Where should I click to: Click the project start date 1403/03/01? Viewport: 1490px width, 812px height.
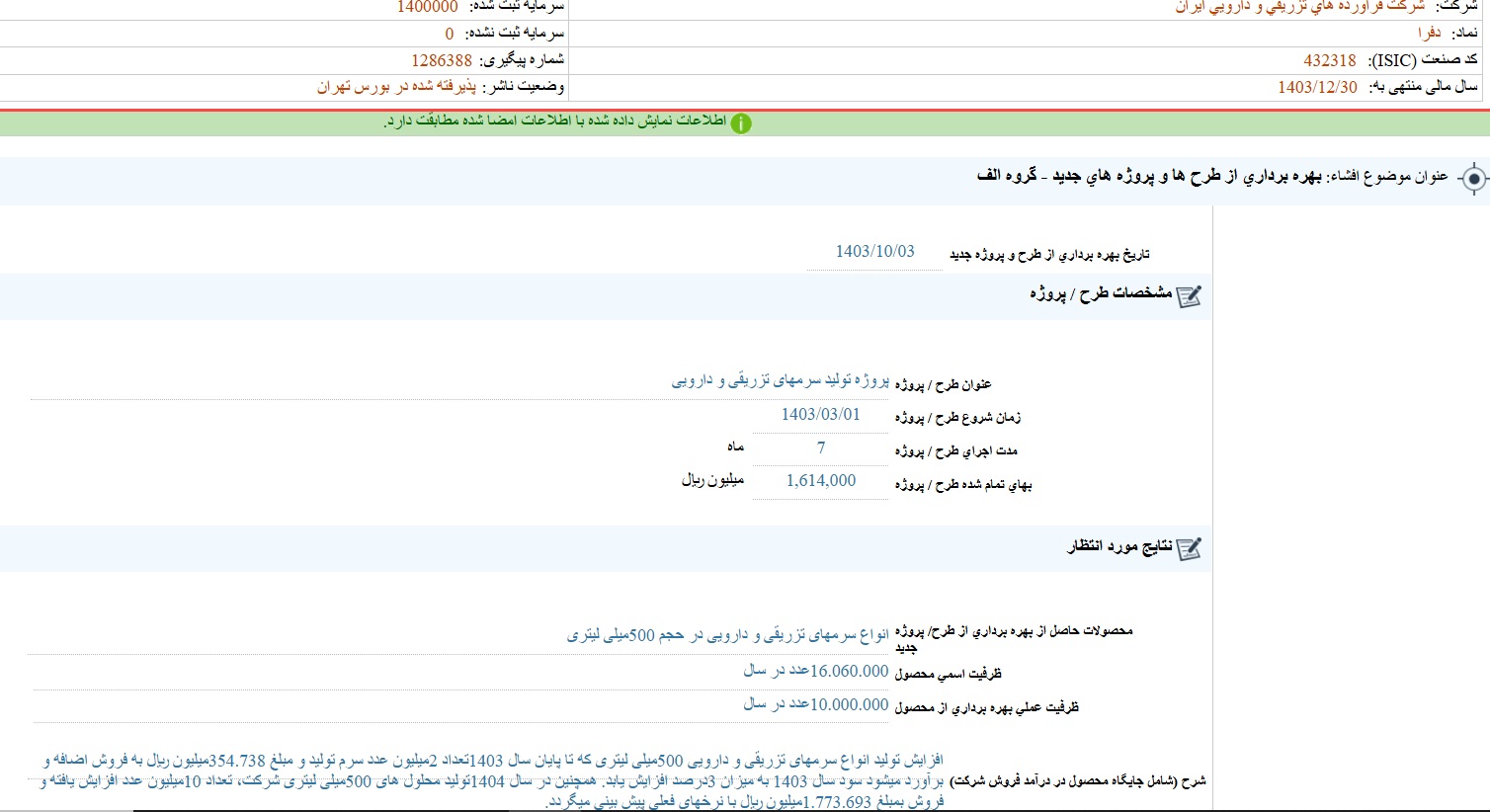[x=820, y=415]
